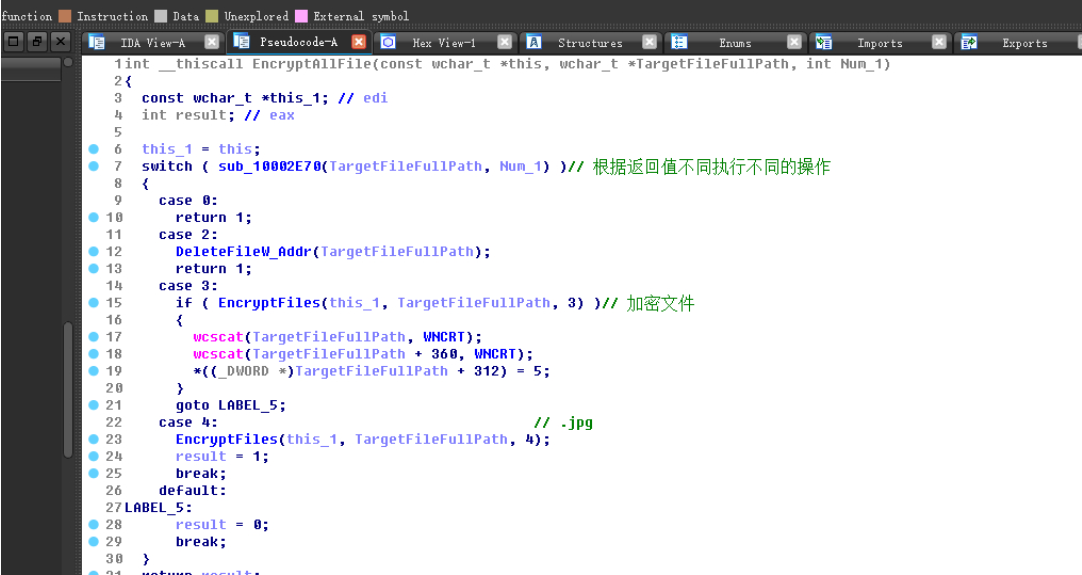The image size is (1082, 575).
Task: Click the Data legend color swatch
Action: coord(160,16)
